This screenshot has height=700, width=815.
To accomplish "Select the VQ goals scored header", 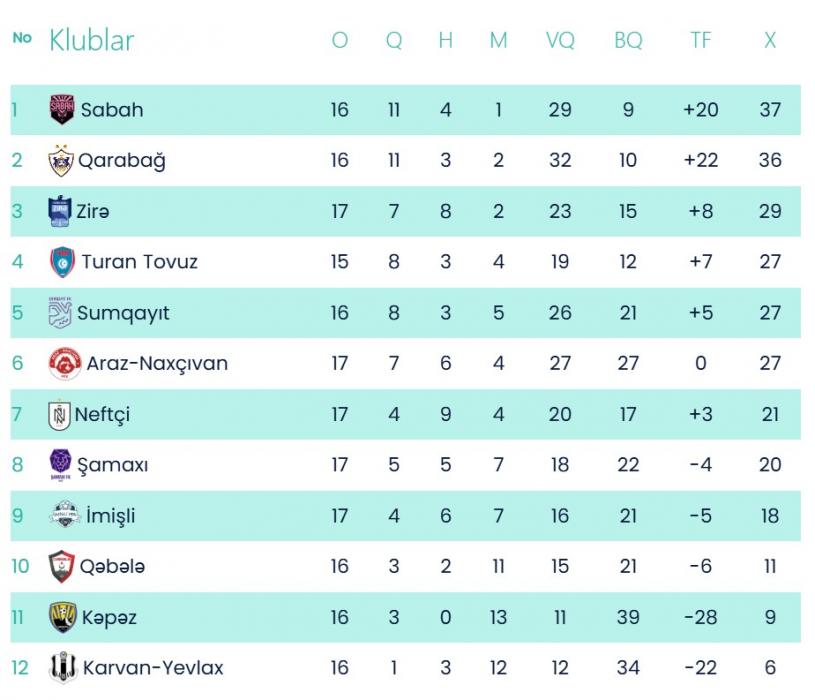I will coord(560,41).
